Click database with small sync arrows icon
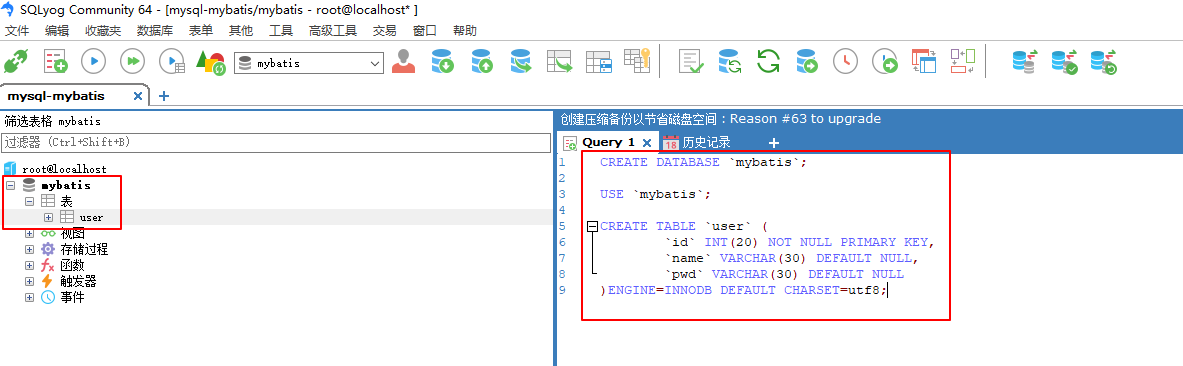The height and width of the screenshot is (366, 1183). pos(730,61)
